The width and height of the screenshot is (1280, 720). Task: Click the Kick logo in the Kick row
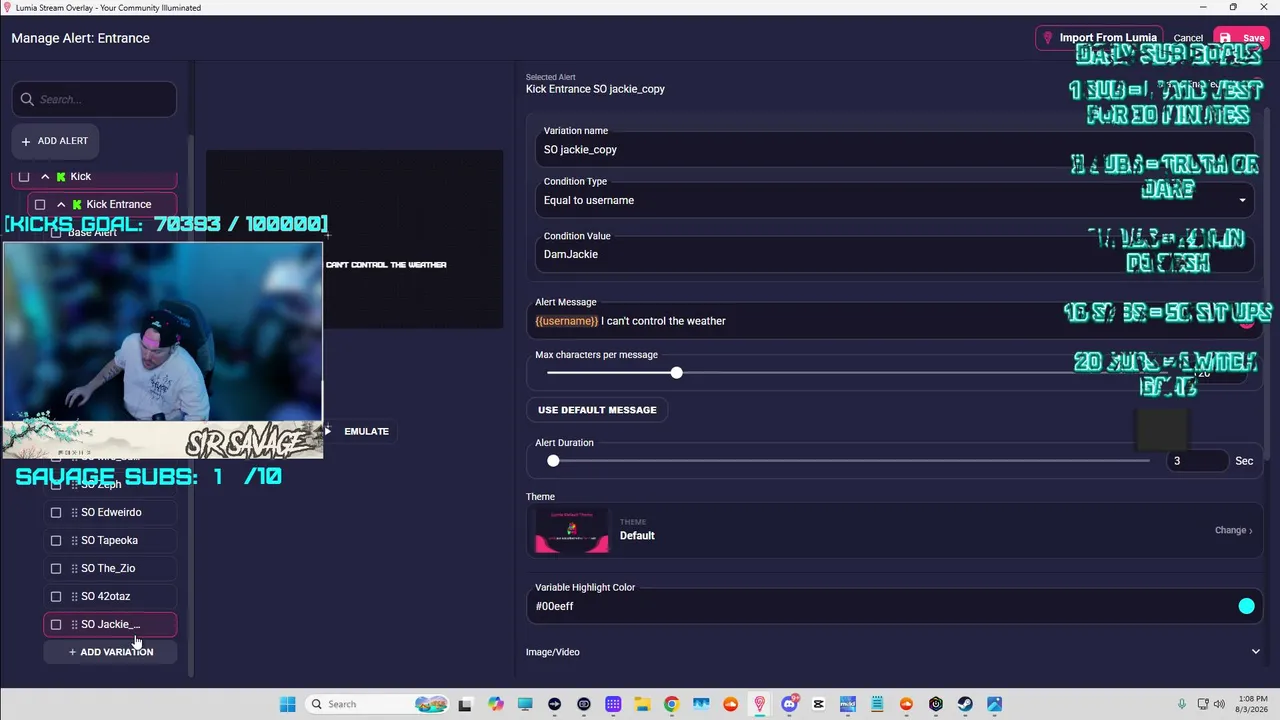tap(61, 177)
